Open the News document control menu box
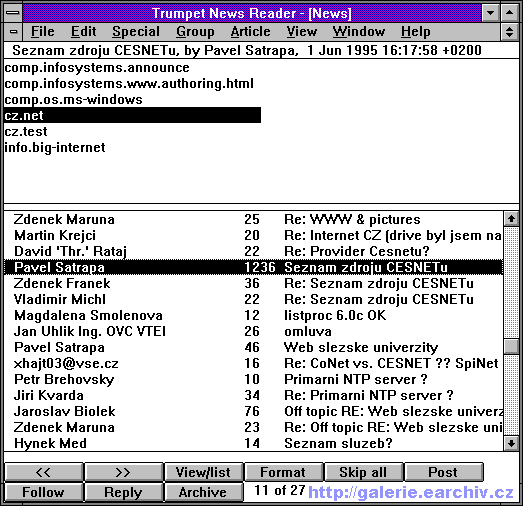The width and height of the screenshot is (523, 506). (x=13, y=32)
